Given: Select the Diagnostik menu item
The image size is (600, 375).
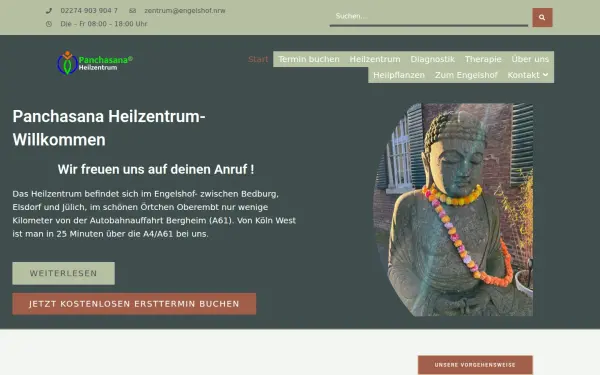Looking at the screenshot, I should [x=432, y=59].
